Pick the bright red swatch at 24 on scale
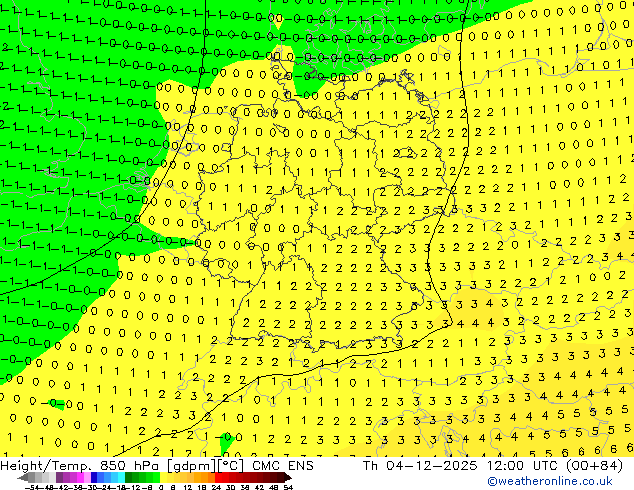The height and width of the screenshot is (490, 634). [x=218, y=478]
